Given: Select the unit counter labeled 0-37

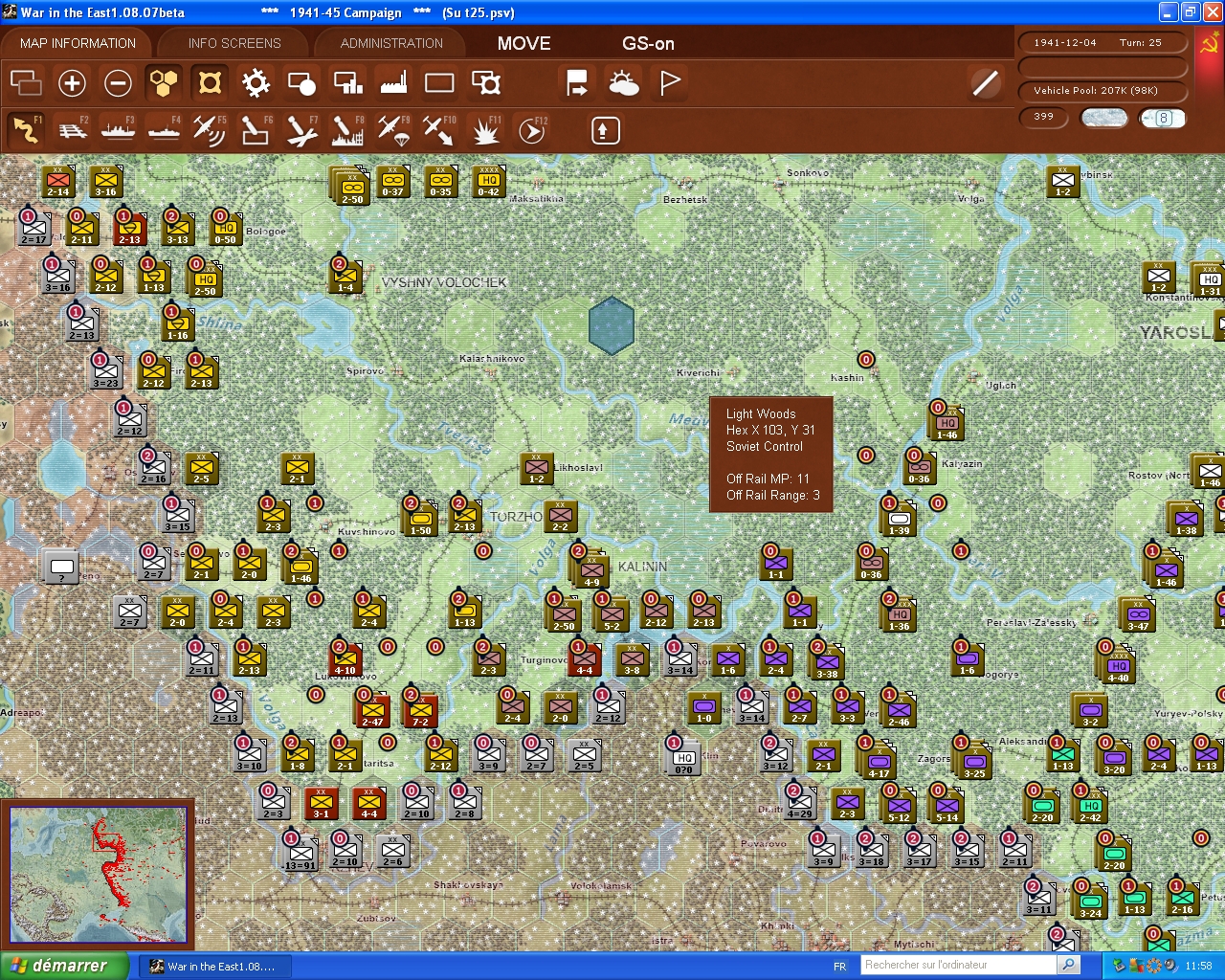Looking at the screenshot, I should tap(392, 181).
